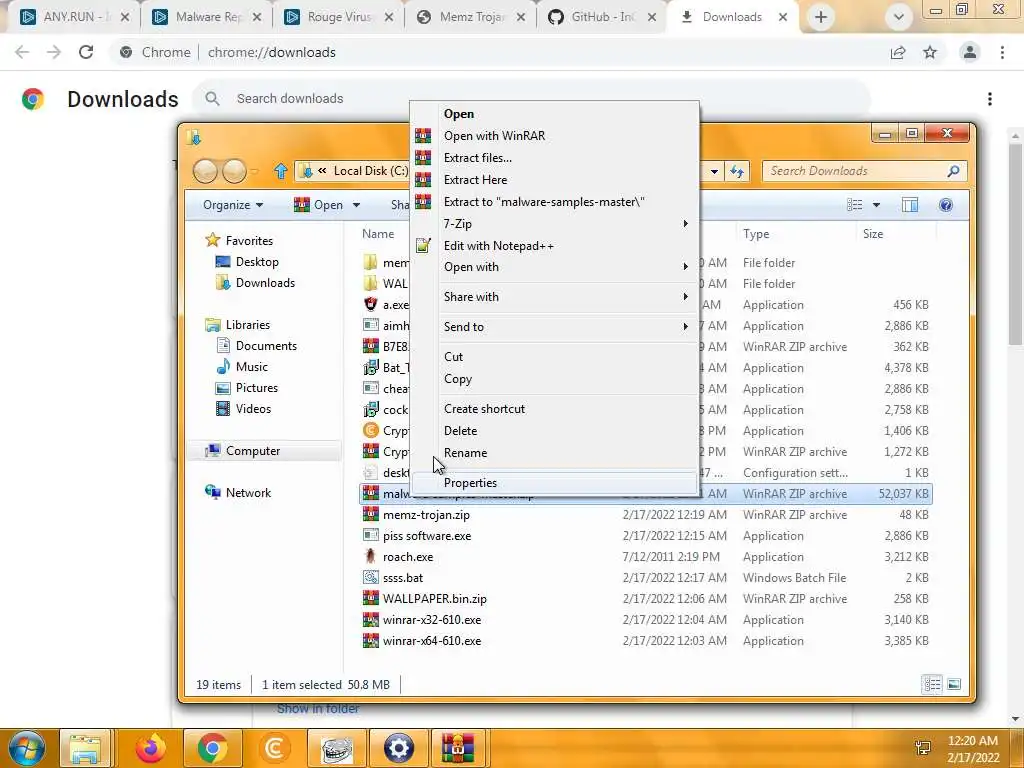1024x768 pixels.
Task: Select winrar-x64-610.exe icon
Action: pyautogui.click(x=370, y=641)
